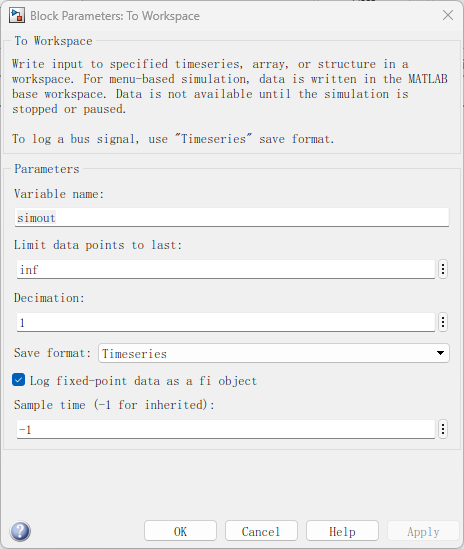464x549 pixels.
Task: Select the Decimation value input field
Action: [x=226, y=322]
